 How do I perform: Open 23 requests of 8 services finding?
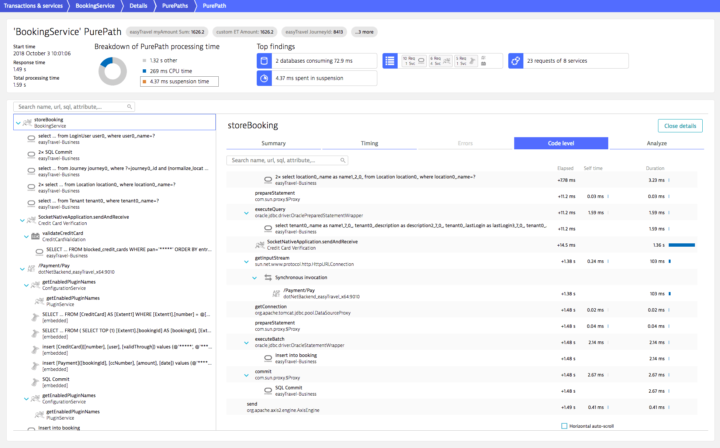click(x=568, y=61)
